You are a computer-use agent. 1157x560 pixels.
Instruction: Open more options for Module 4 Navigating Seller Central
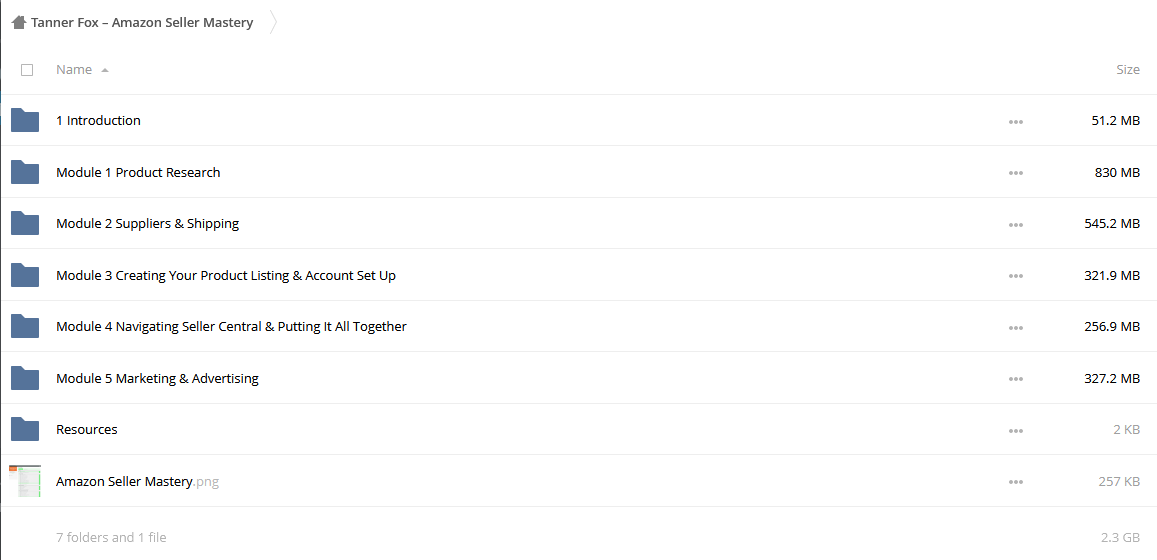pos(1015,328)
